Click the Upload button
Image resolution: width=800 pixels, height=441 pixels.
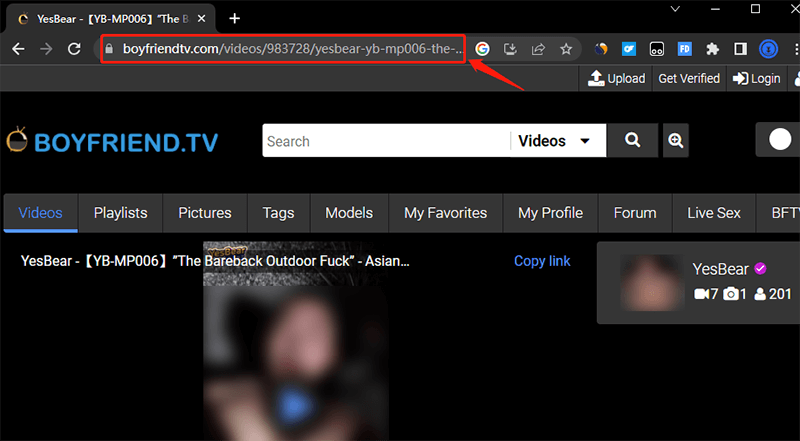(x=616, y=78)
